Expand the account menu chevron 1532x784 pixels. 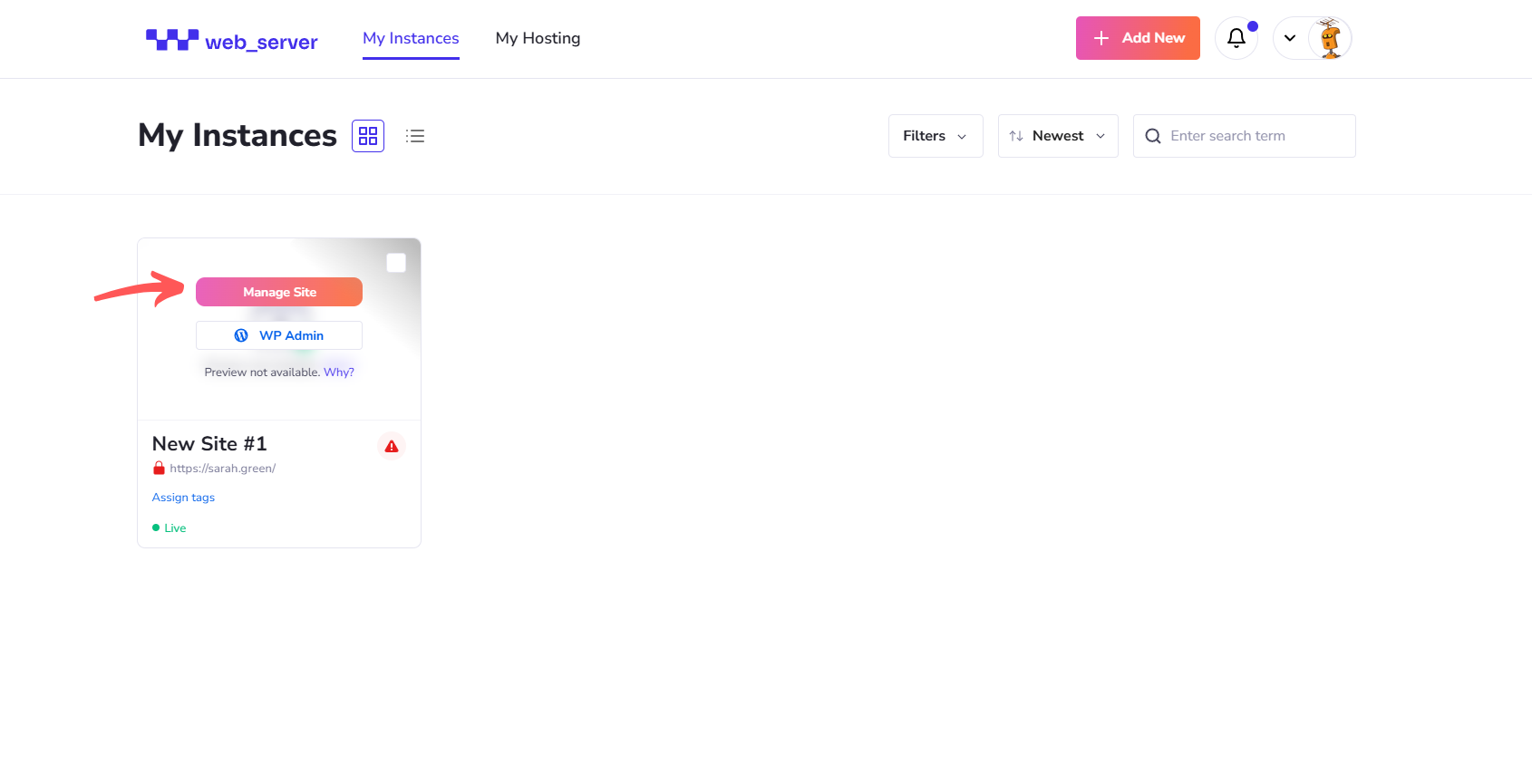pyautogui.click(x=1290, y=38)
